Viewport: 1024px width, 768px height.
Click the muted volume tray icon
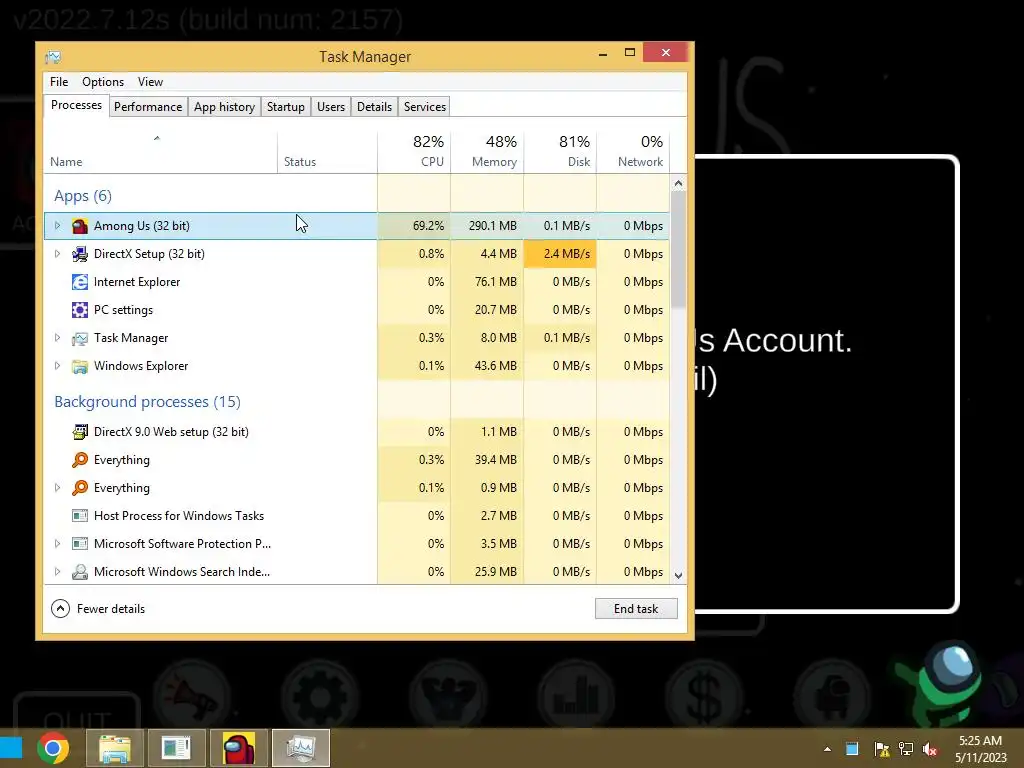930,749
